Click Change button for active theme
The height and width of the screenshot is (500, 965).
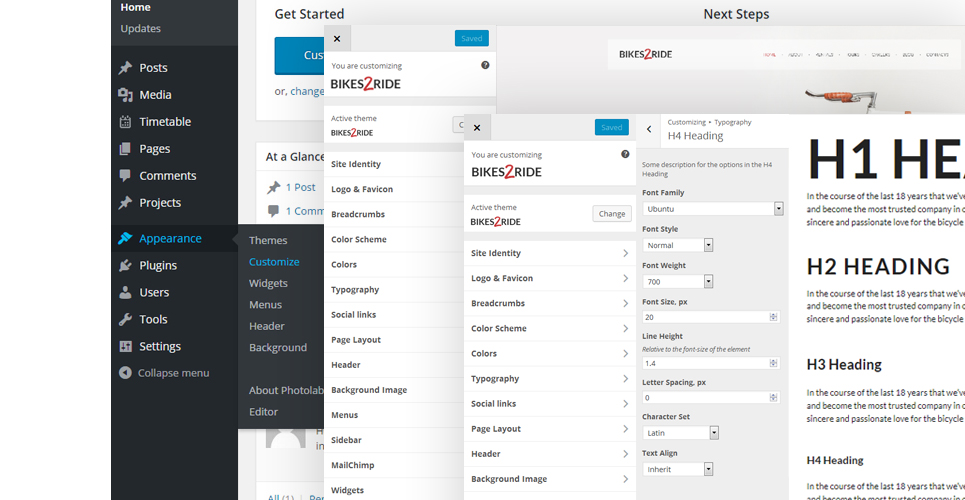point(612,214)
